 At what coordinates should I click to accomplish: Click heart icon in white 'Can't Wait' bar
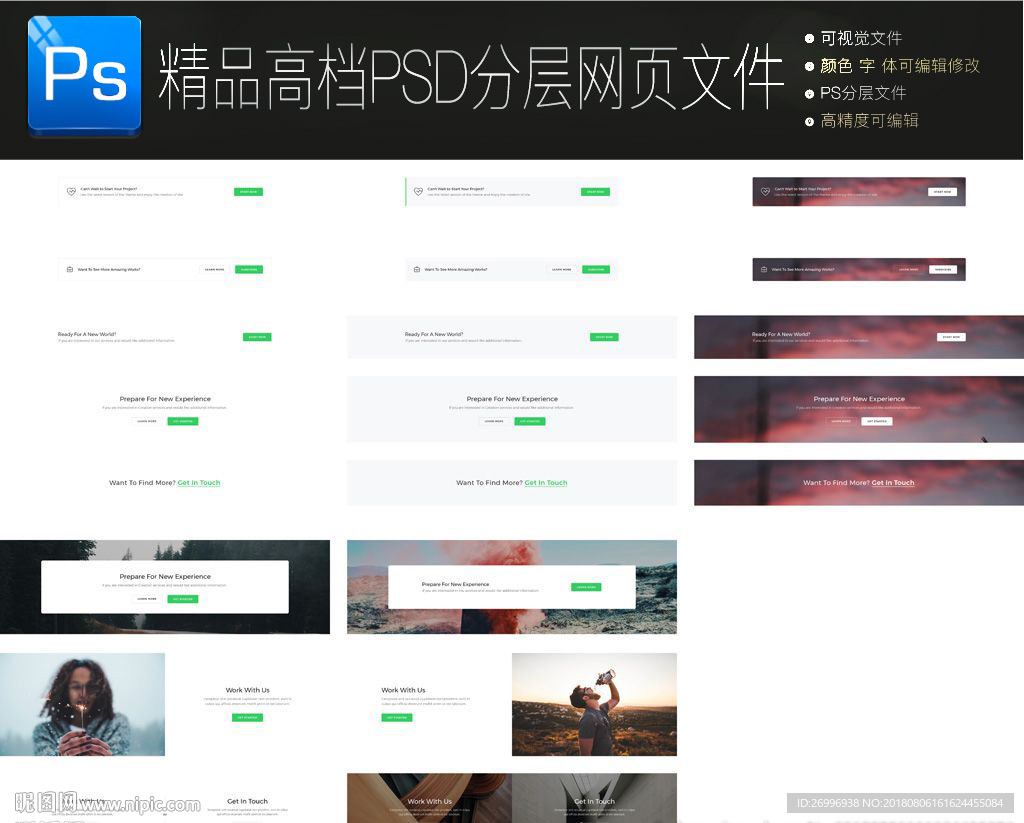point(71,191)
